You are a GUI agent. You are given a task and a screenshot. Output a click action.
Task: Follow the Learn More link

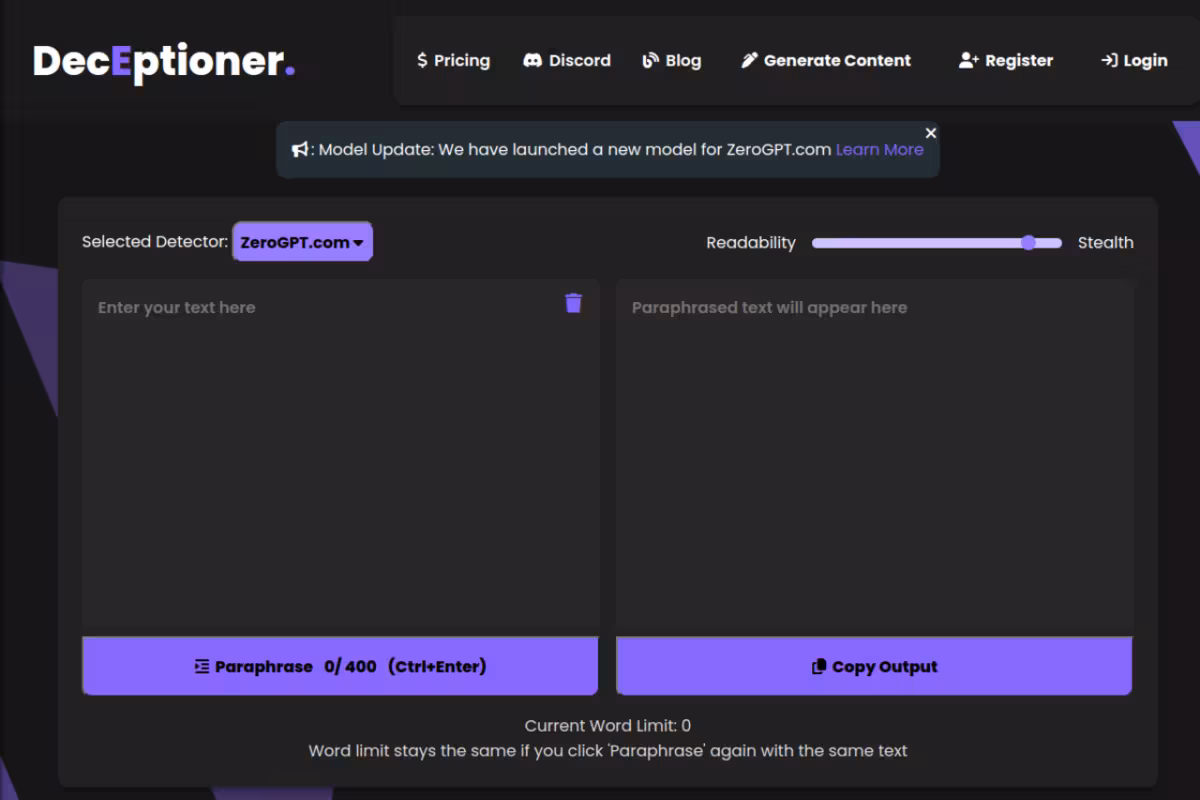[880, 150]
